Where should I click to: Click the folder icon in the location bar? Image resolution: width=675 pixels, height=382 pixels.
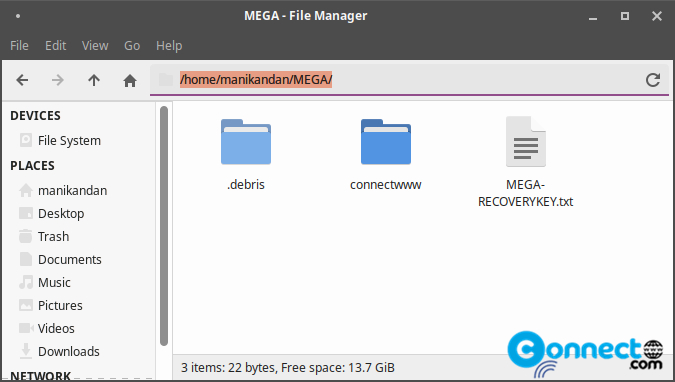click(165, 80)
